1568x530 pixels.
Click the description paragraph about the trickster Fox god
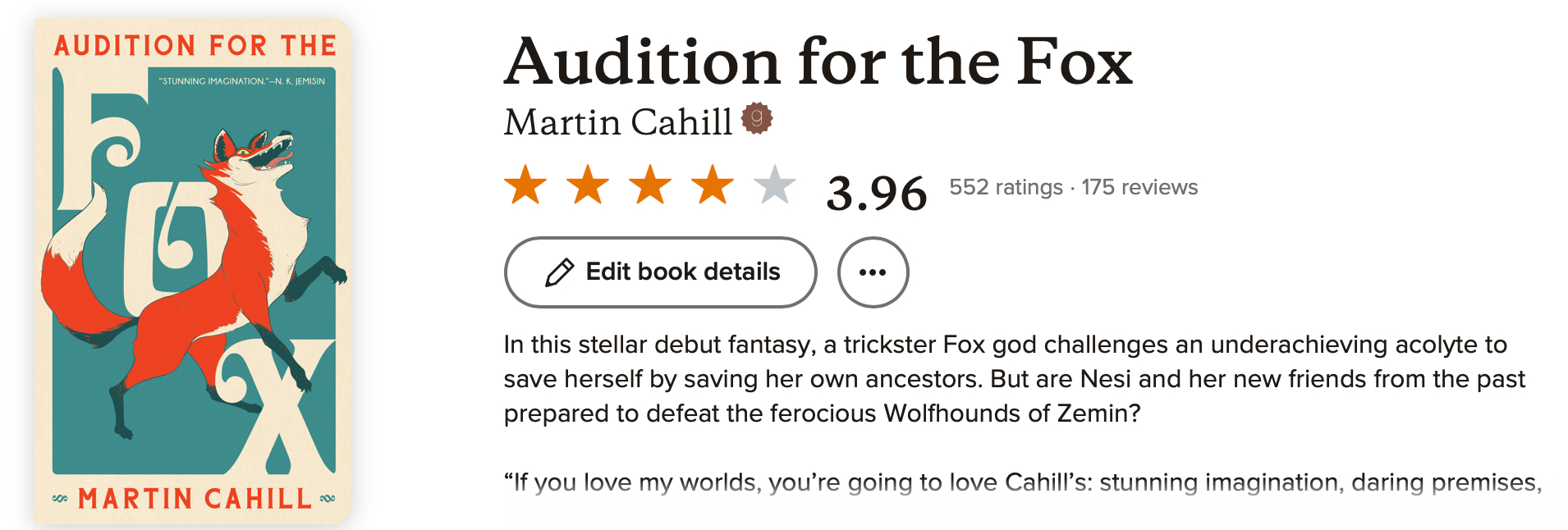(1014, 378)
